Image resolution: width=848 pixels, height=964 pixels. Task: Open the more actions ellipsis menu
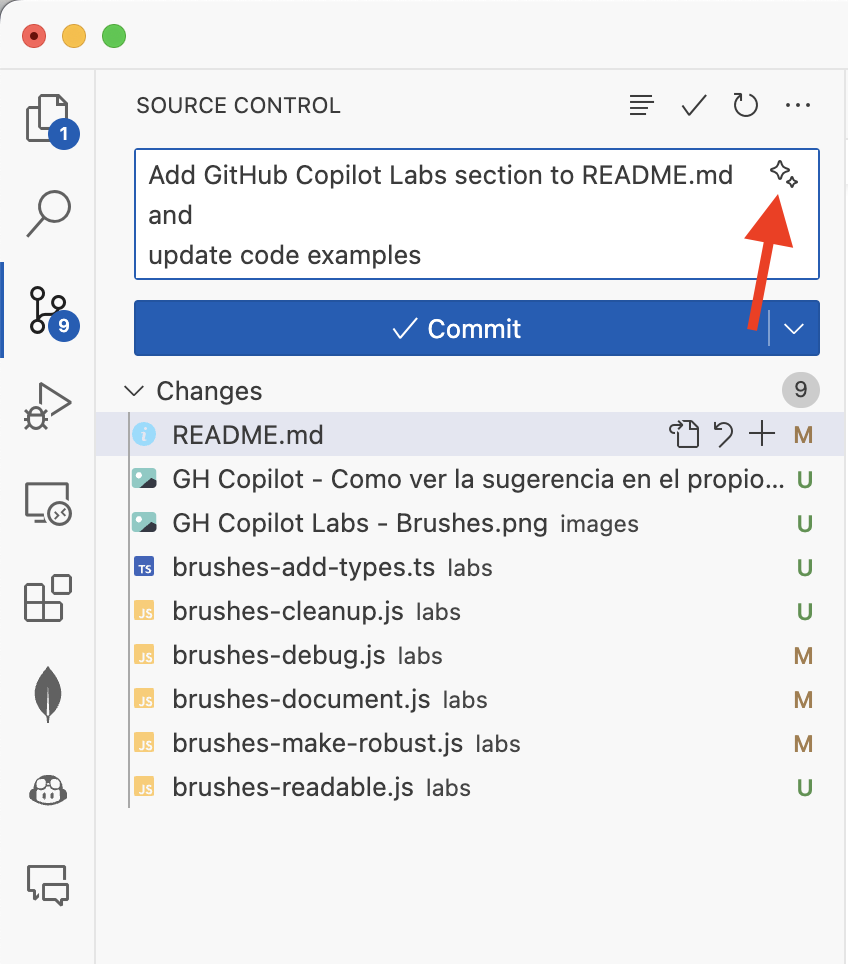(798, 105)
